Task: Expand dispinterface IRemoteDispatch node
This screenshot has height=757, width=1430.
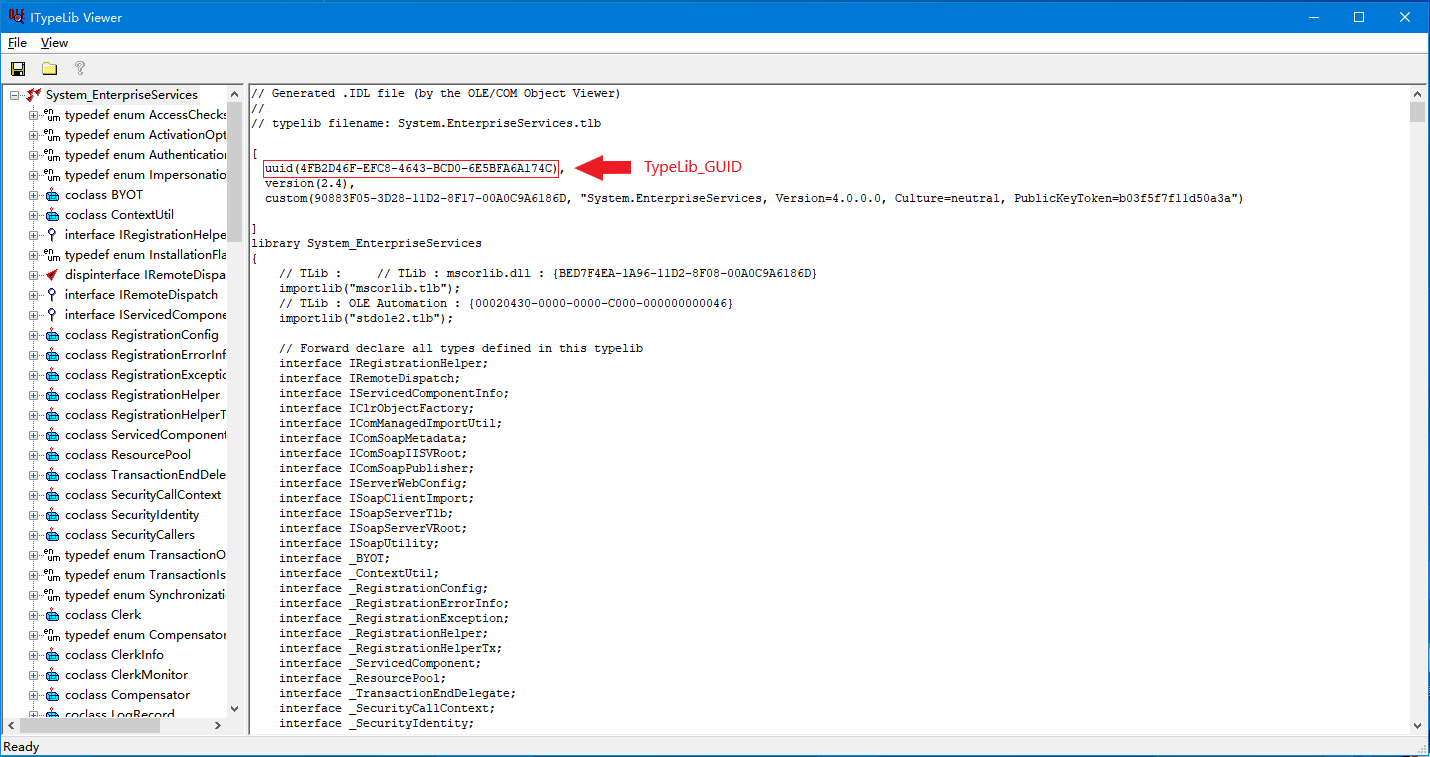Action: (x=33, y=275)
